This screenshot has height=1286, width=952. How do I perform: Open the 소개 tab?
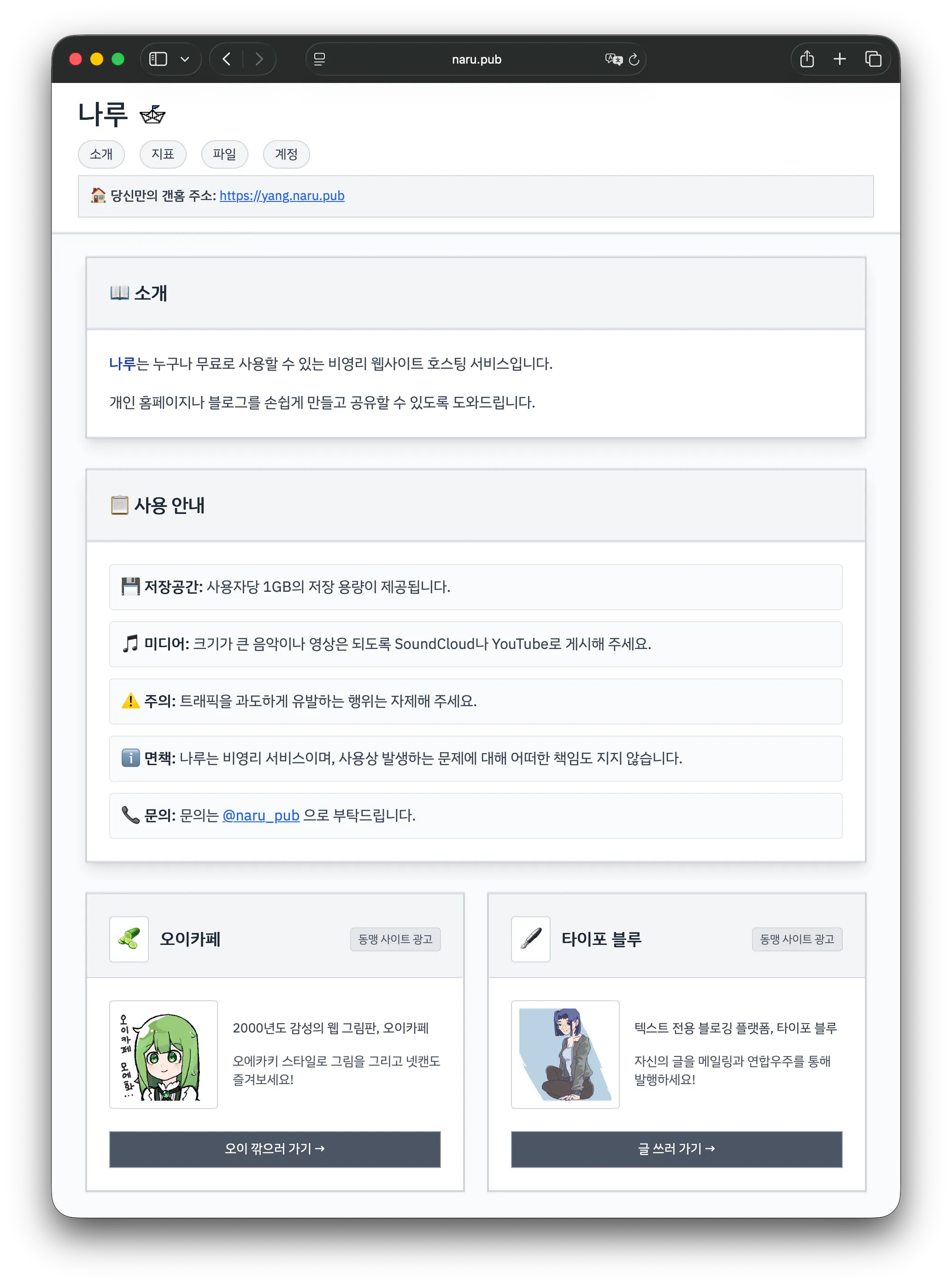101,154
